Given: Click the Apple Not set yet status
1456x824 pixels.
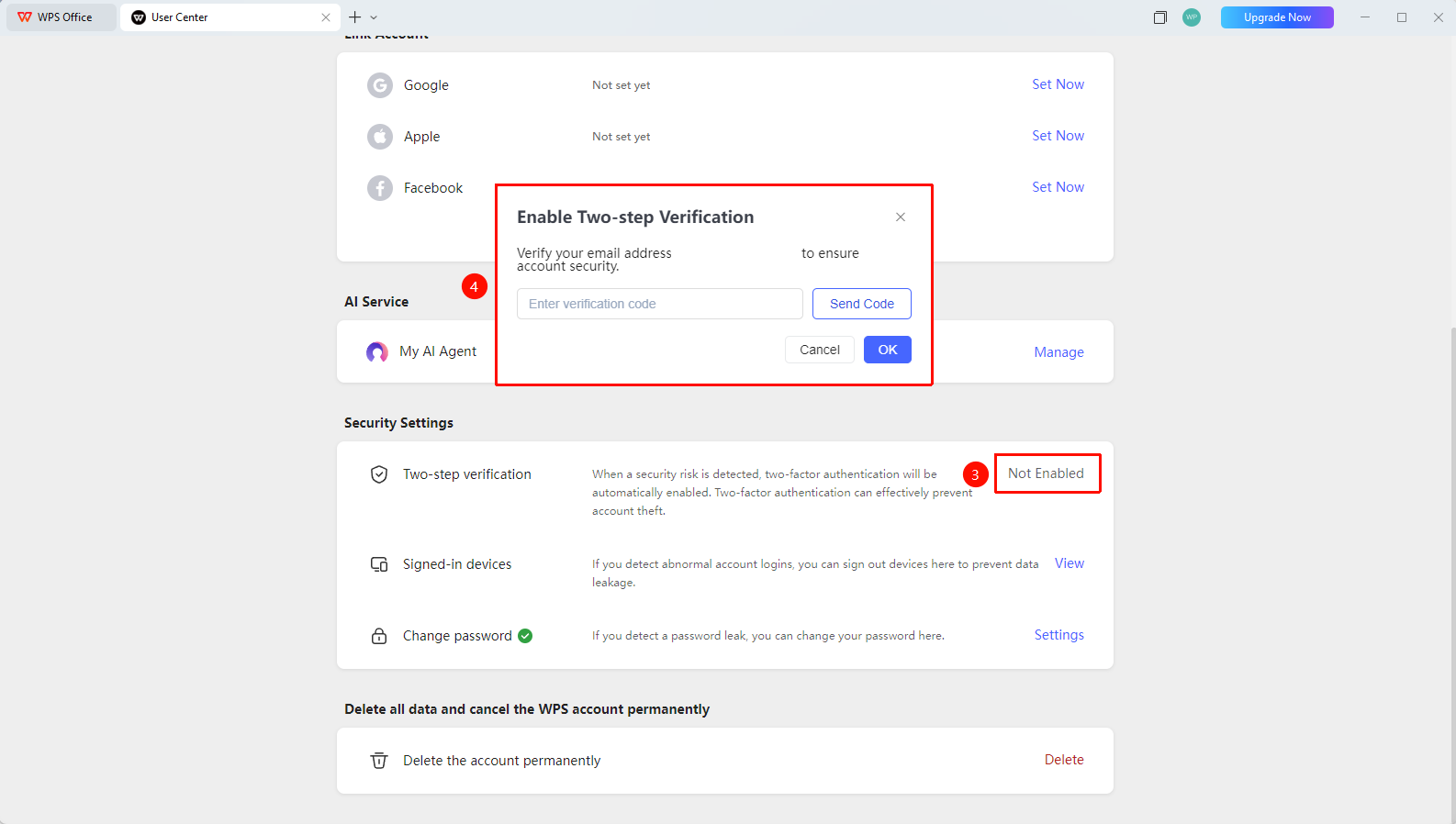Looking at the screenshot, I should click(622, 137).
